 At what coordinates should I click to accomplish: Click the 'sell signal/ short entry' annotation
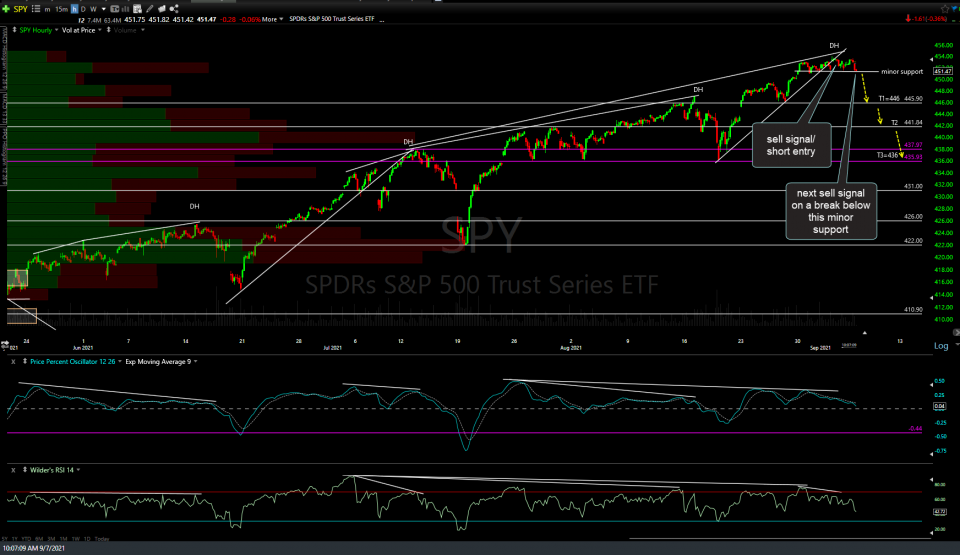791,145
